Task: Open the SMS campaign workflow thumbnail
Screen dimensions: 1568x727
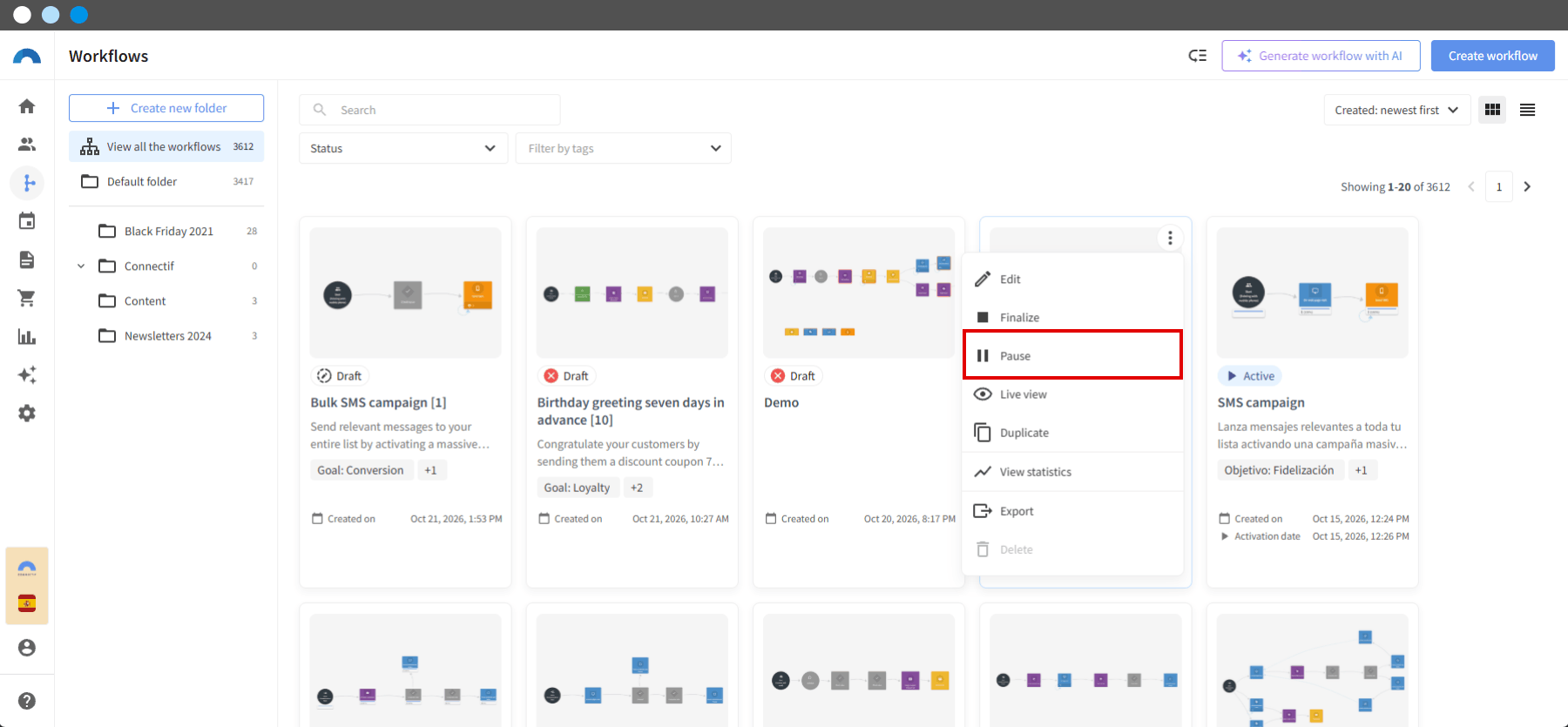Action: coord(1313,293)
